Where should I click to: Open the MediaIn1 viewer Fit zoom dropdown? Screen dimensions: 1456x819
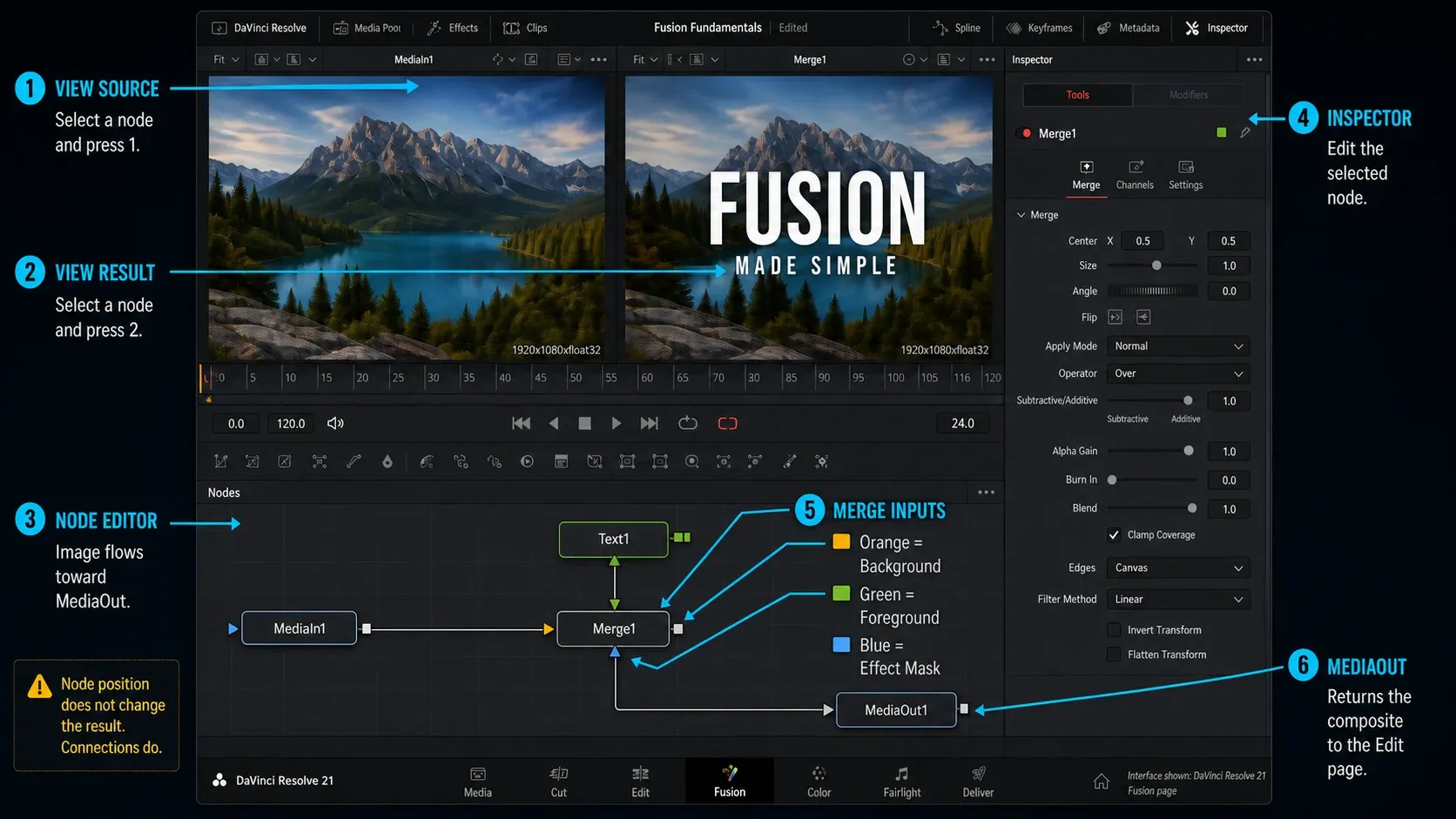click(226, 59)
